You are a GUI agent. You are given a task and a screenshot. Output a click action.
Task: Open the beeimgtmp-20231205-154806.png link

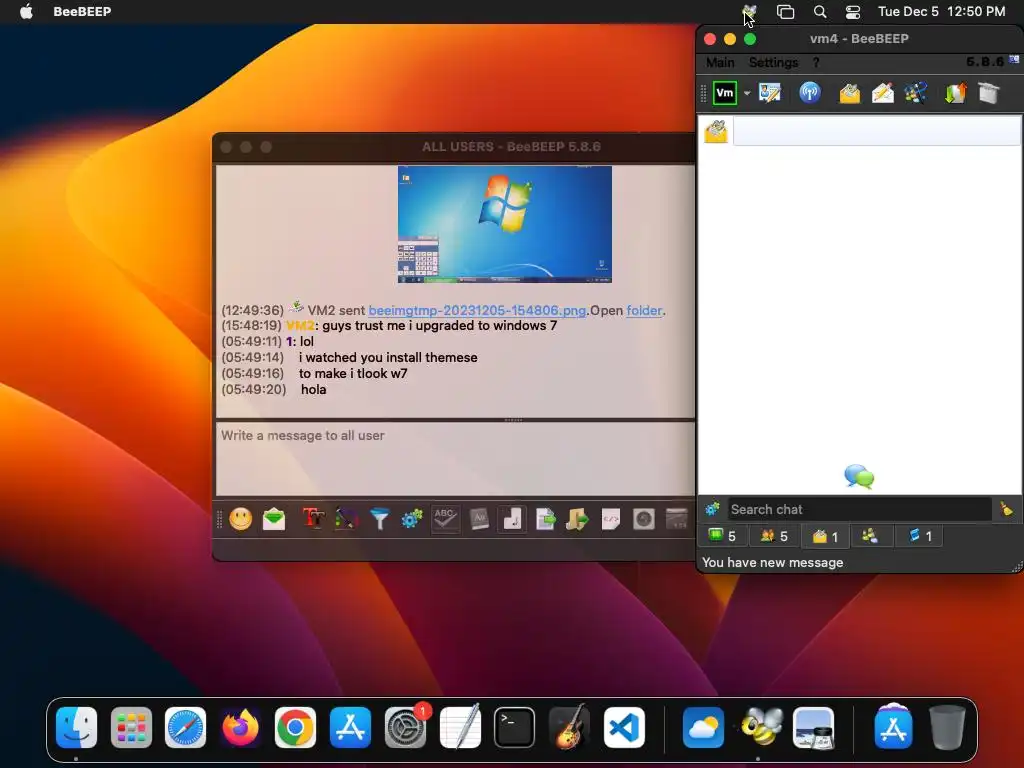[477, 310]
